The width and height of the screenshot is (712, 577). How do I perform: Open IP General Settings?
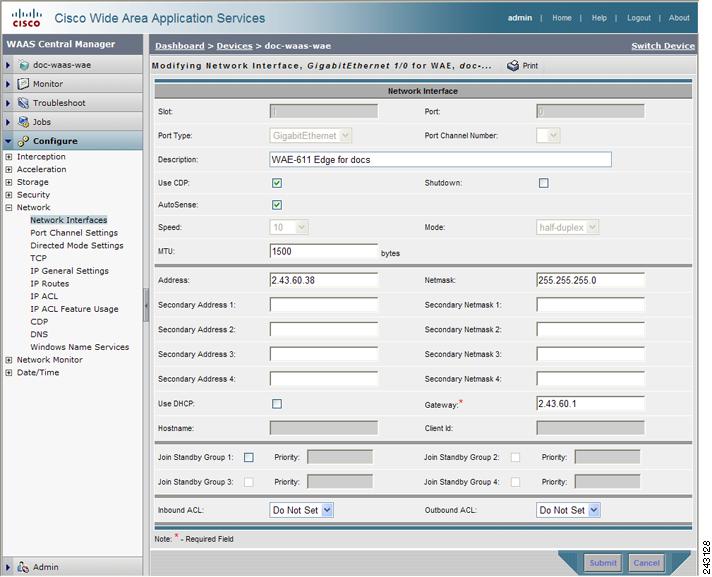click(69, 271)
